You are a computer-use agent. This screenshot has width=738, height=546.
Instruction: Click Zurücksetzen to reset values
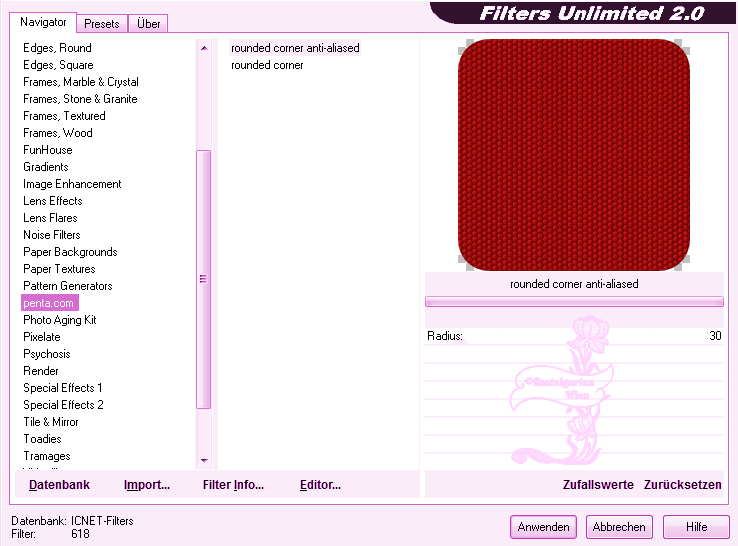[x=682, y=485]
